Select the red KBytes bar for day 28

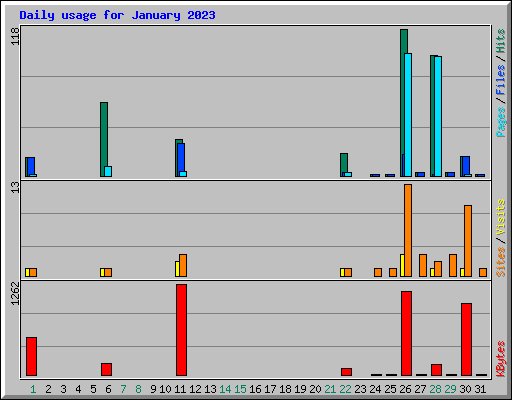(436, 370)
